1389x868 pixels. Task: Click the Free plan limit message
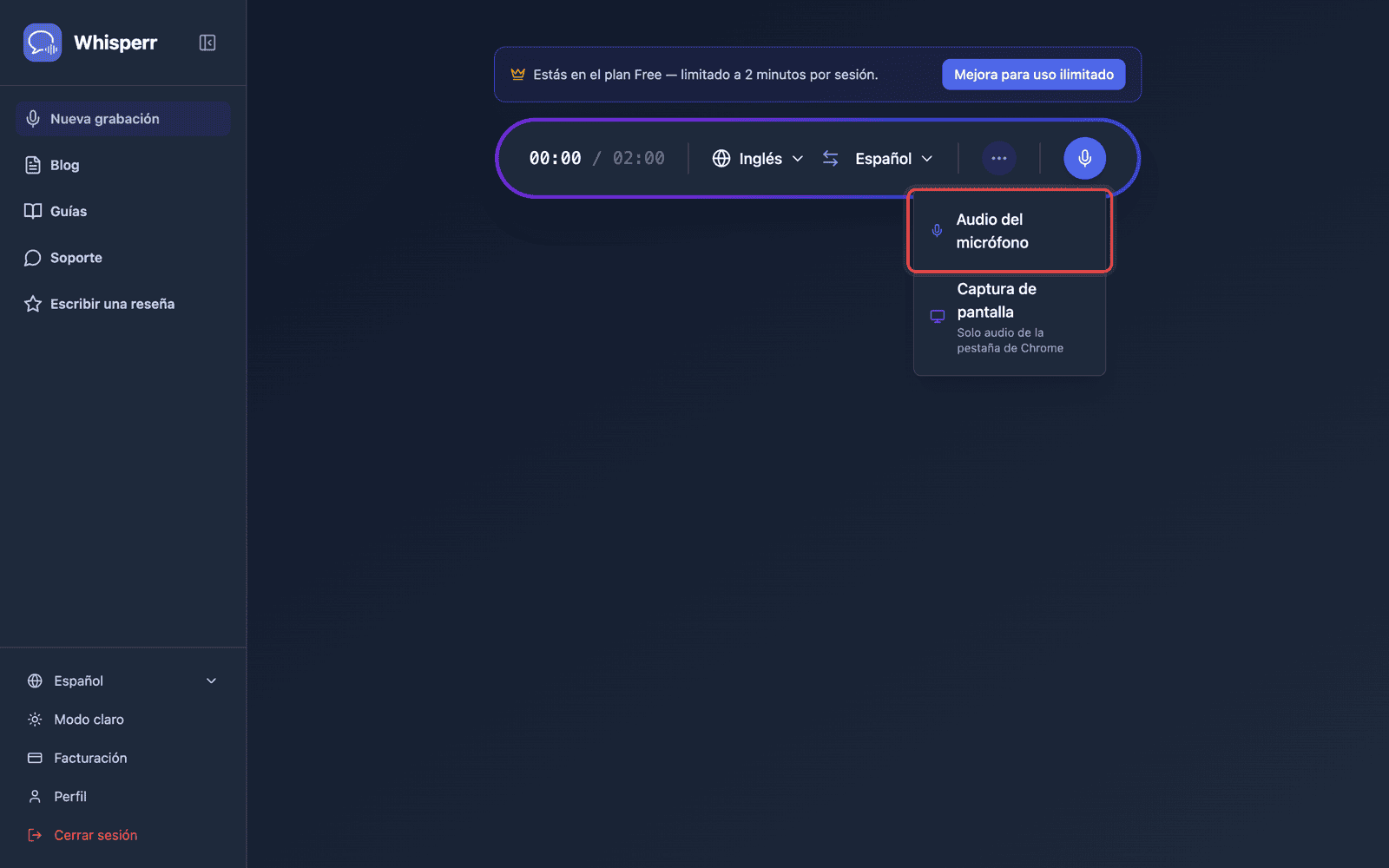coord(706,75)
